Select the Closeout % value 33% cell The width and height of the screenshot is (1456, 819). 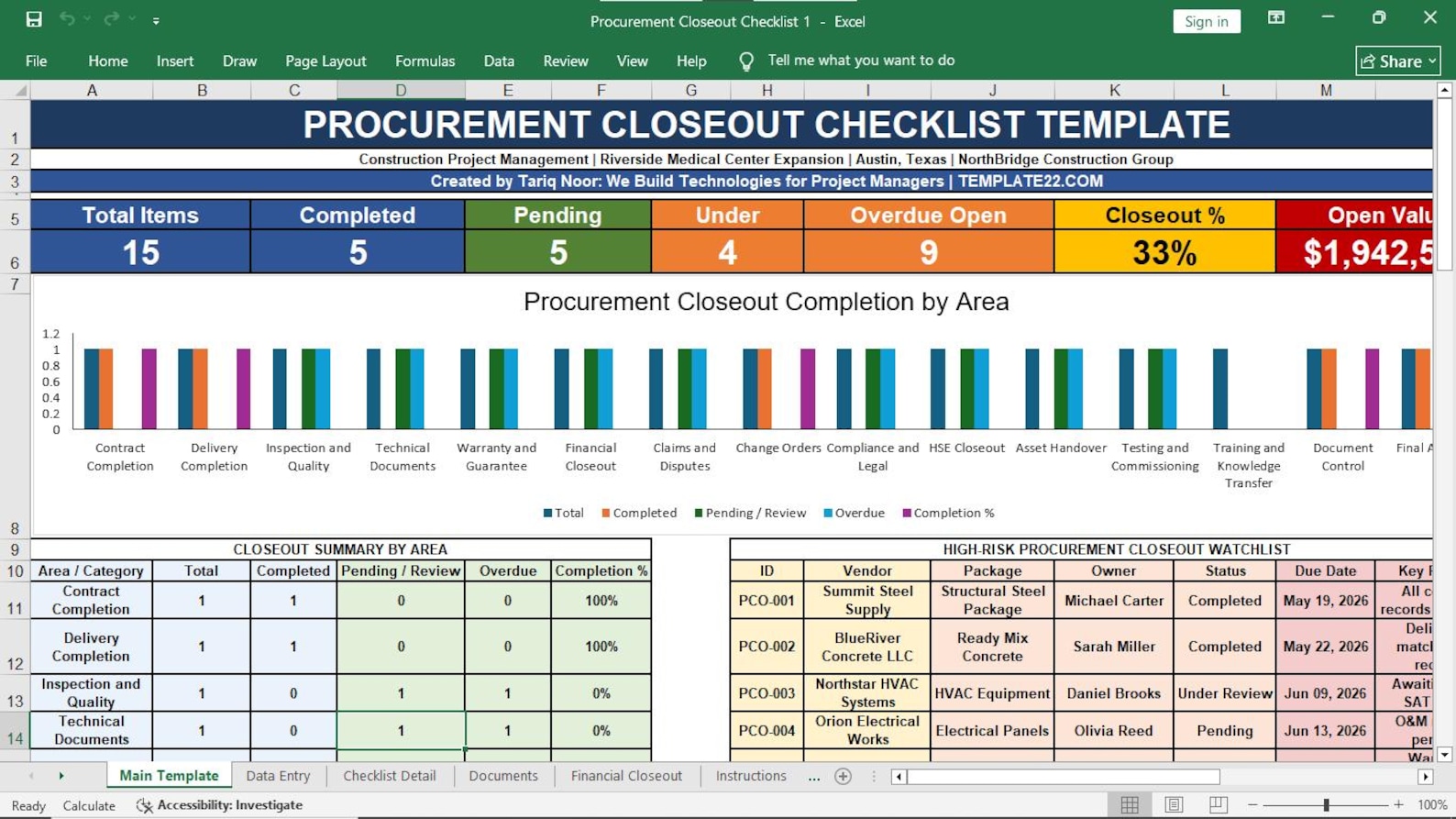pyautogui.click(x=1164, y=252)
